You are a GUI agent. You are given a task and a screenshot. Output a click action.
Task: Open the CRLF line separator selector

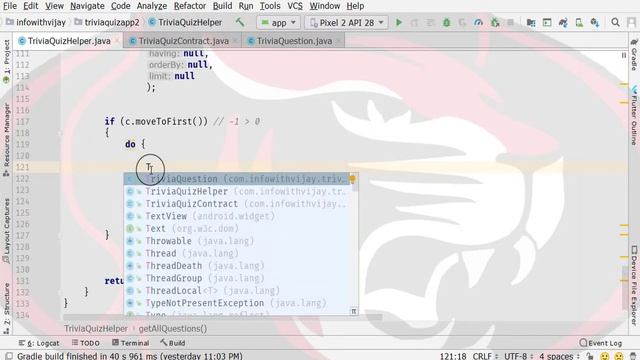[485, 356]
